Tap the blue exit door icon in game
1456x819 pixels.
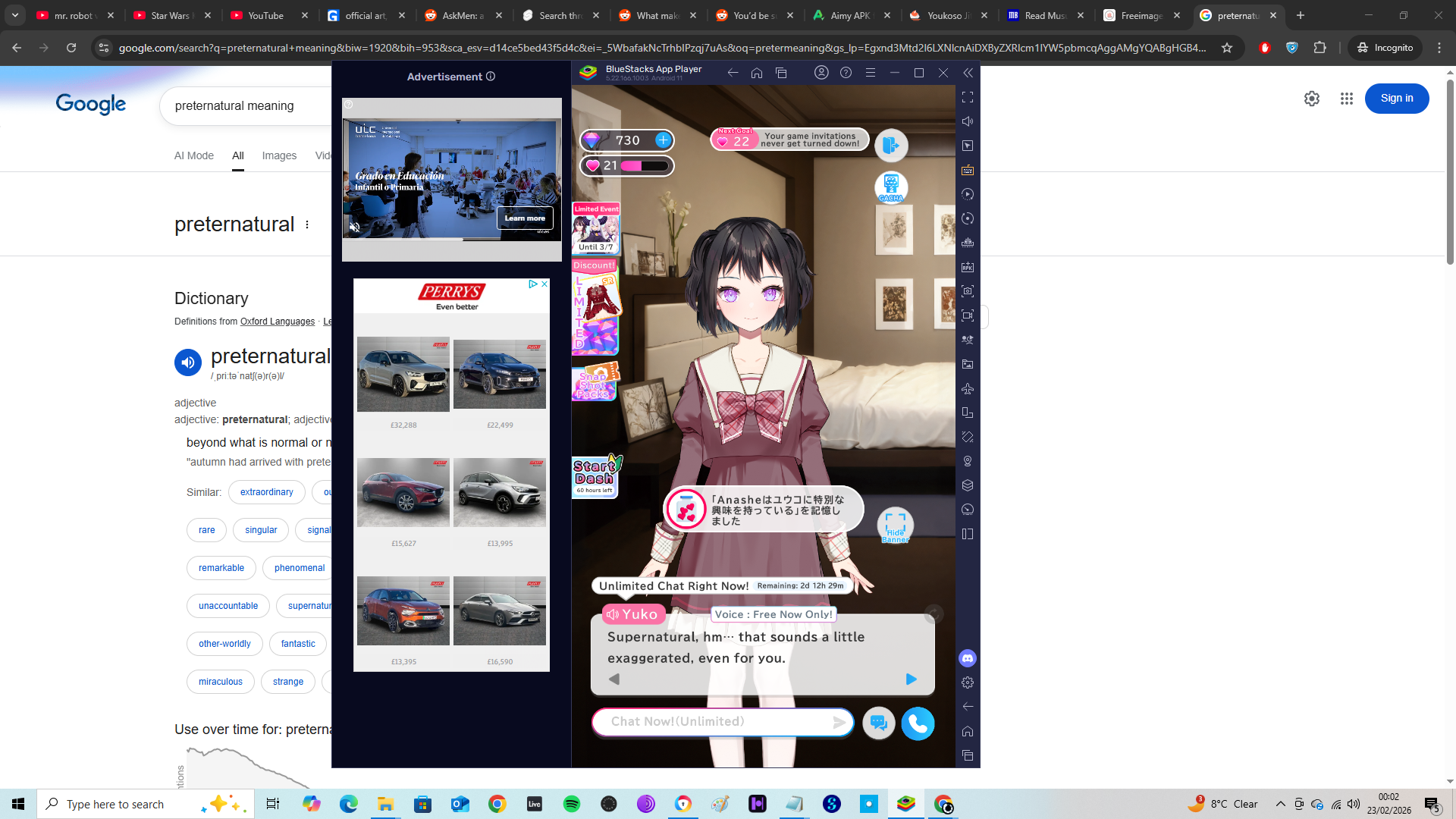[891, 145]
